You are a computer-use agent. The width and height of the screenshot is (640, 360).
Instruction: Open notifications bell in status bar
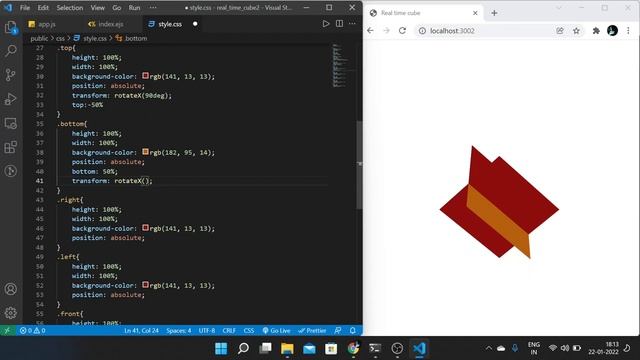tap(353, 331)
